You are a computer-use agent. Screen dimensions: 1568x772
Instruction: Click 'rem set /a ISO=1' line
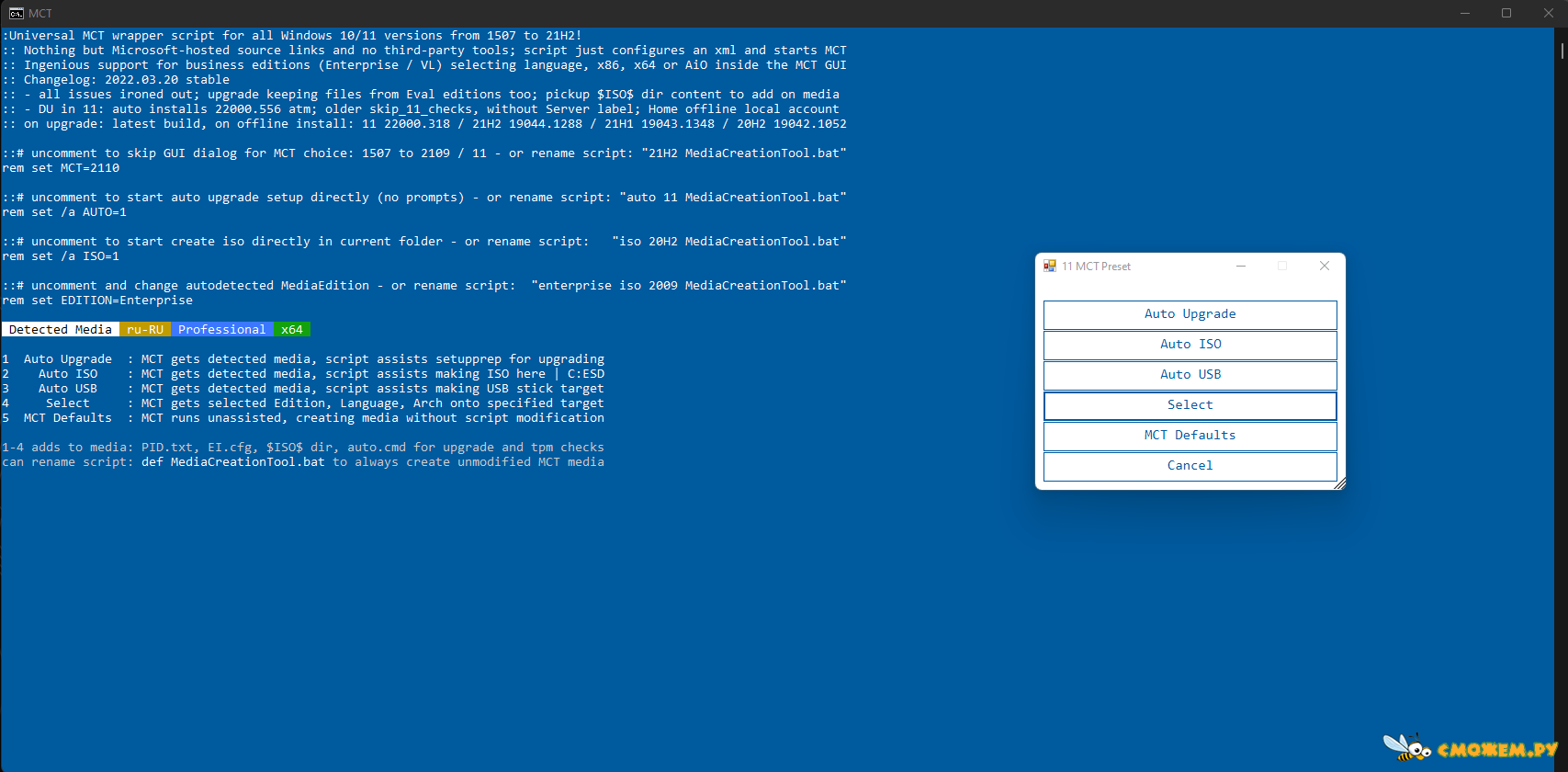pos(61,256)
